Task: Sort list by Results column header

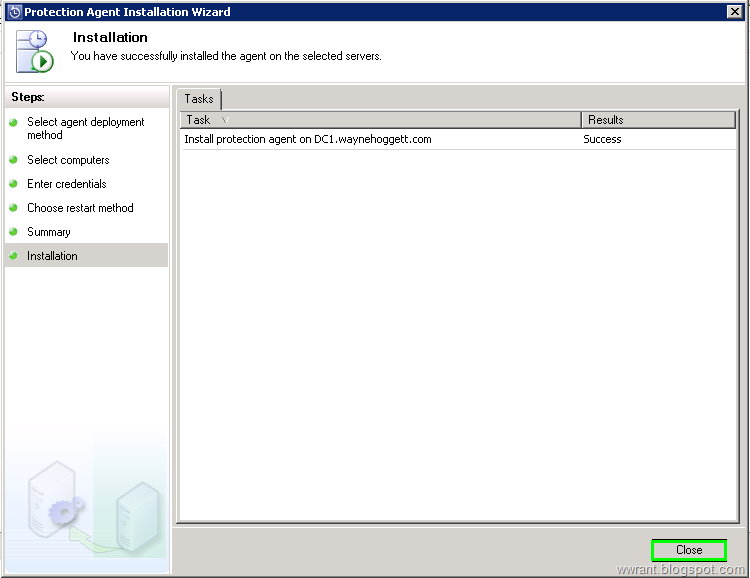Action: [658, 120]
